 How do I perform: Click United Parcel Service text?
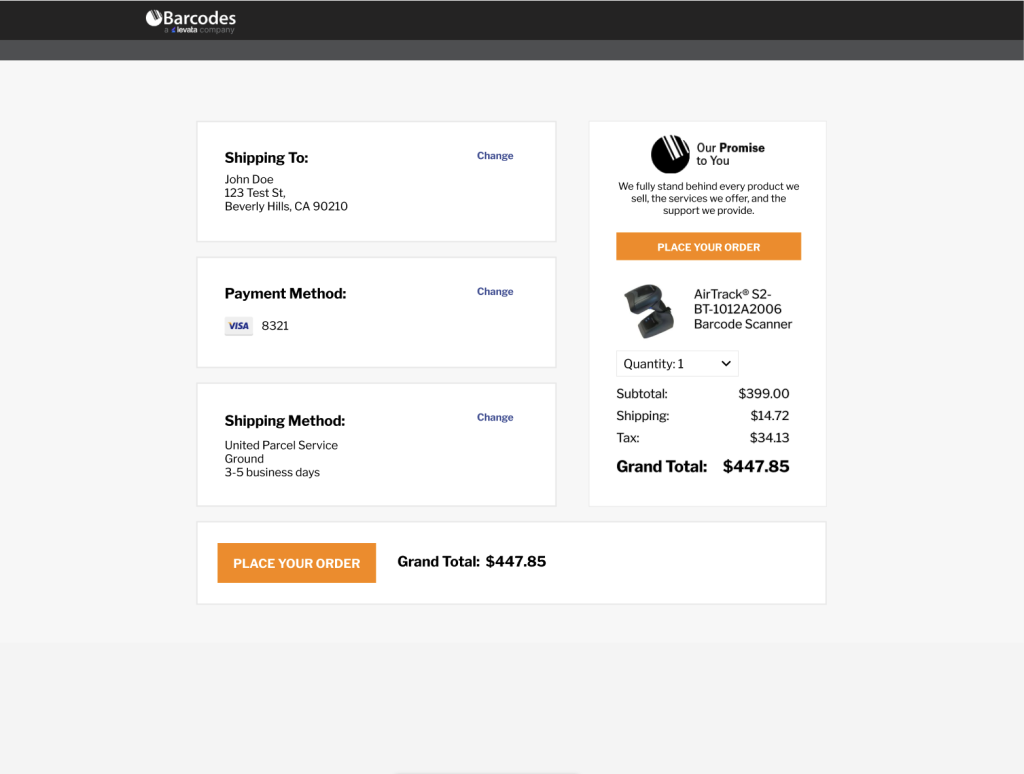(281, 445)
